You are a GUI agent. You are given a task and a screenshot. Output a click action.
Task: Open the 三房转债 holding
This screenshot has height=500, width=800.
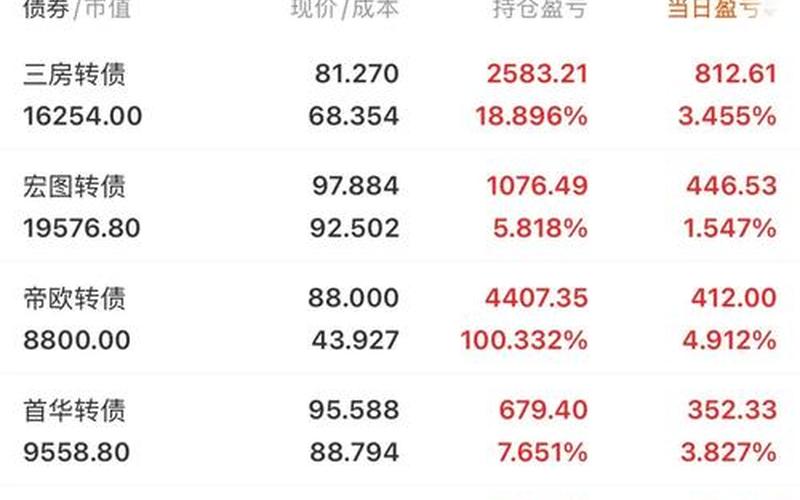tap(74, 74)
